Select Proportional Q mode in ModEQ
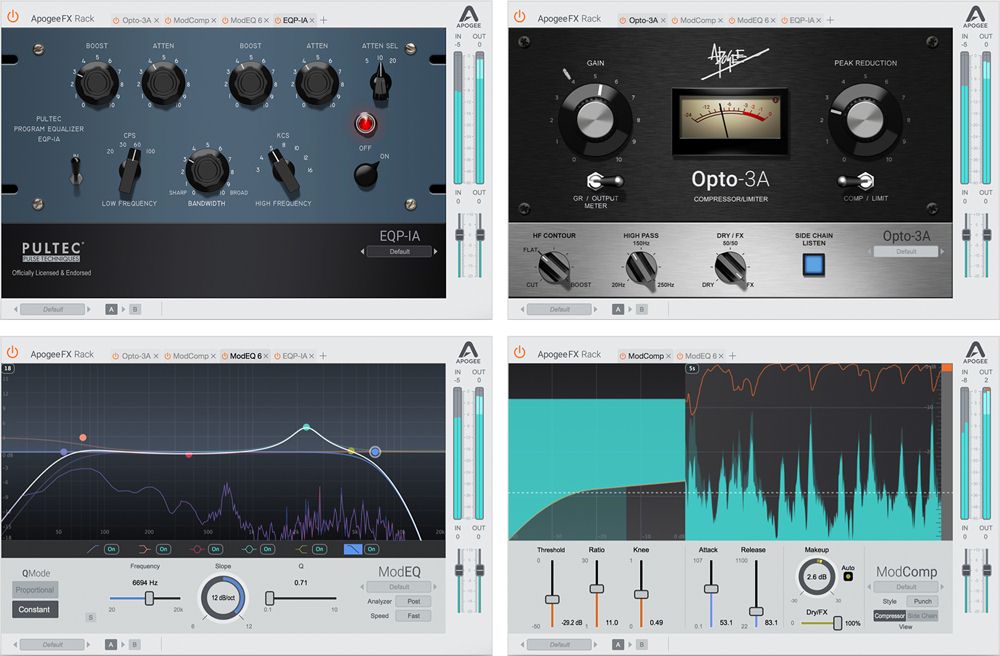Viewport: 1000px width, 656px height. tap(35, 590)
